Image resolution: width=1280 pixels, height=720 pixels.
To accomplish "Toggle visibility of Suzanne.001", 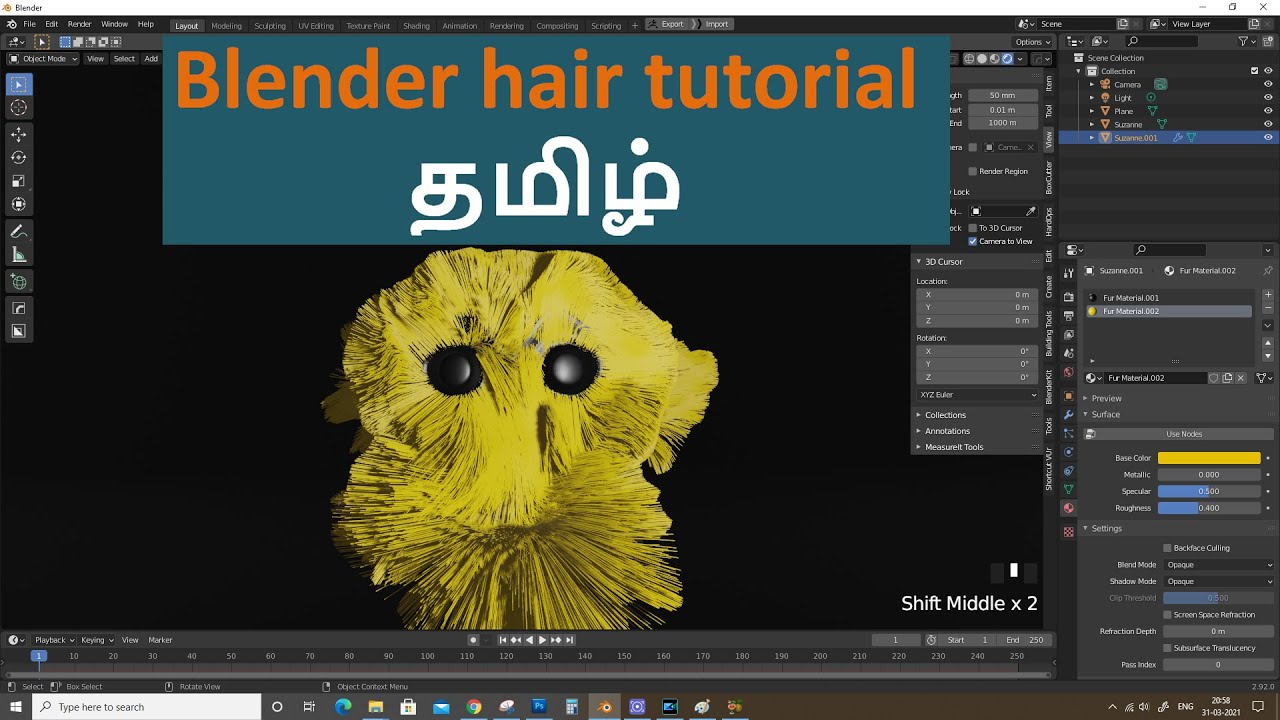I will (x=1268, y=138).
